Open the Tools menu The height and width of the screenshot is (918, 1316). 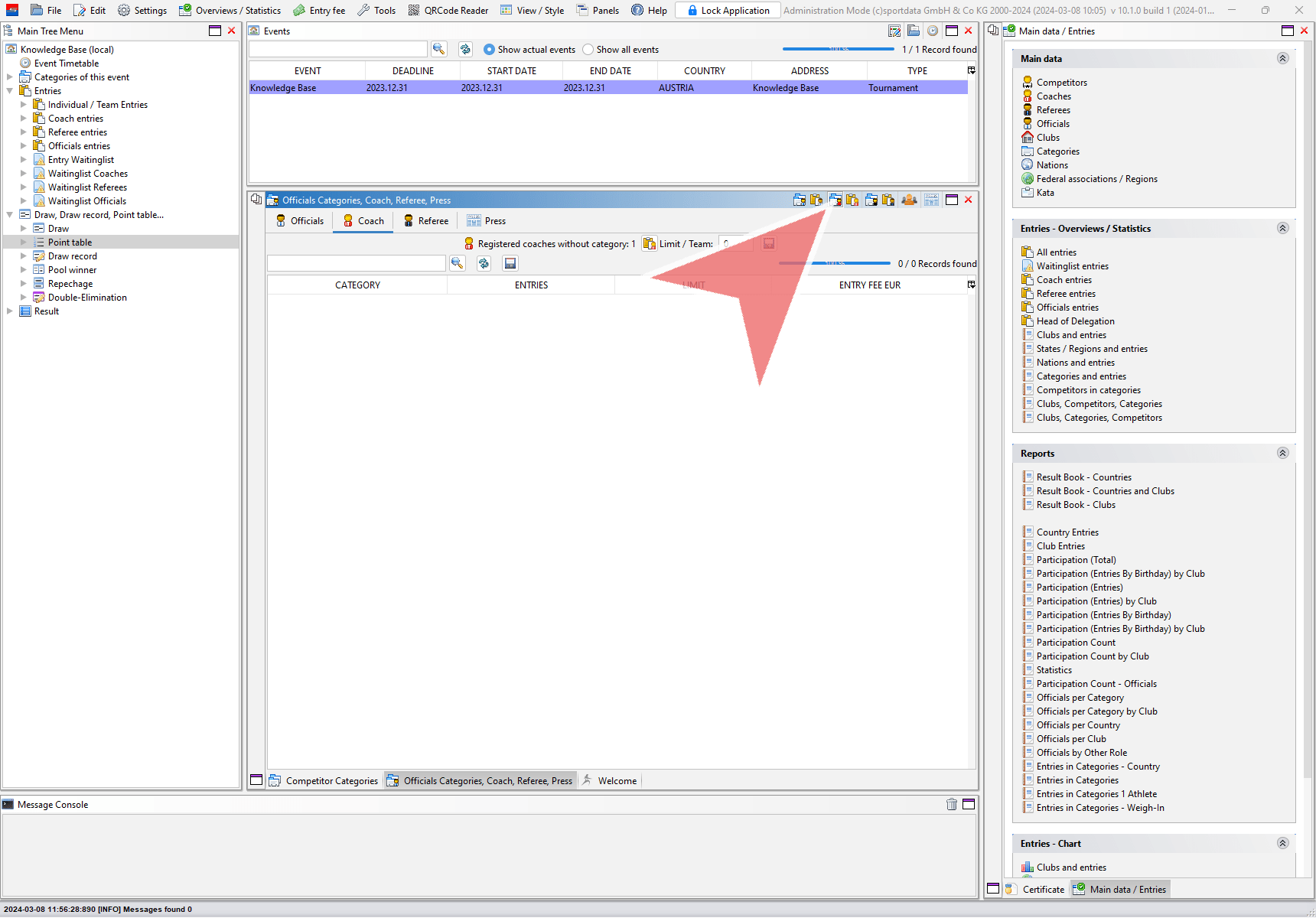[376, 10]
